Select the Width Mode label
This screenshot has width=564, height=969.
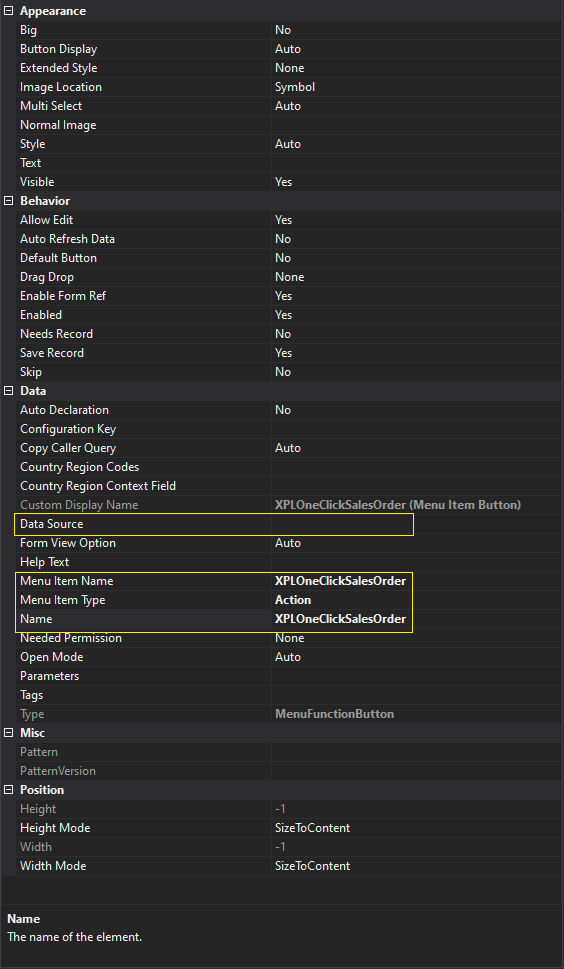tap(53, 866)
